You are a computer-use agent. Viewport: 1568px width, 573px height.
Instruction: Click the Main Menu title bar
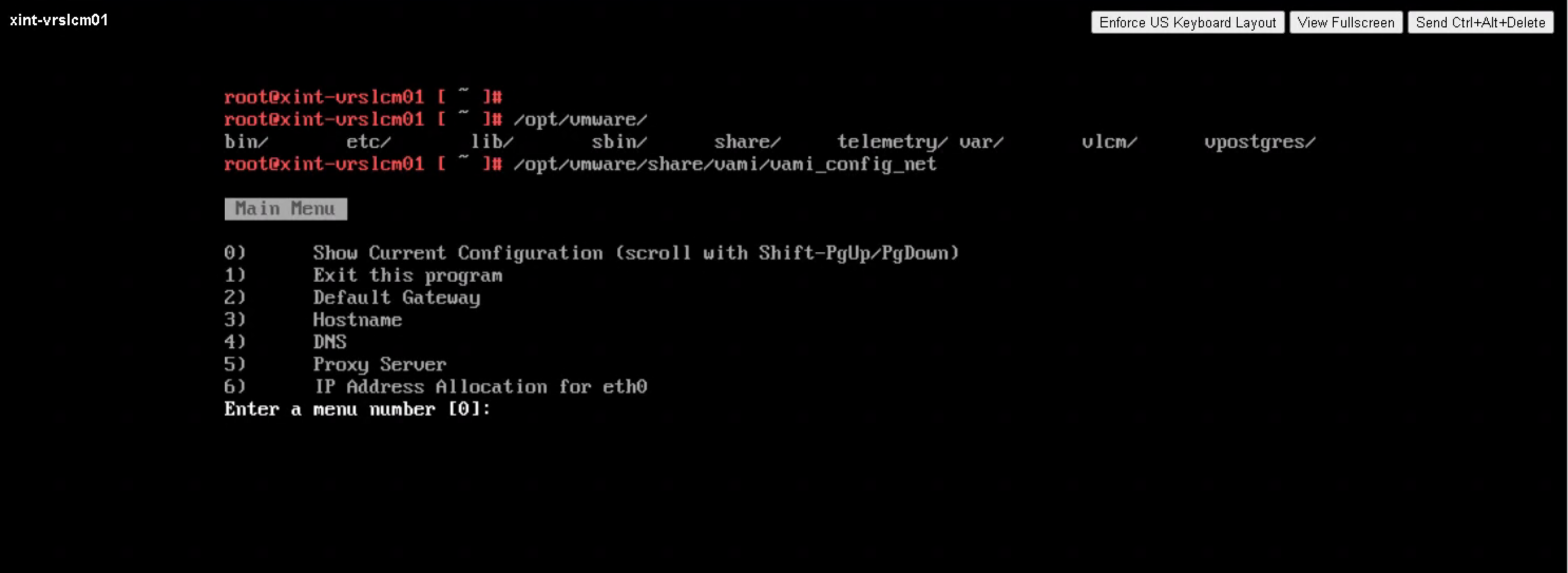(x=284, y=207)
